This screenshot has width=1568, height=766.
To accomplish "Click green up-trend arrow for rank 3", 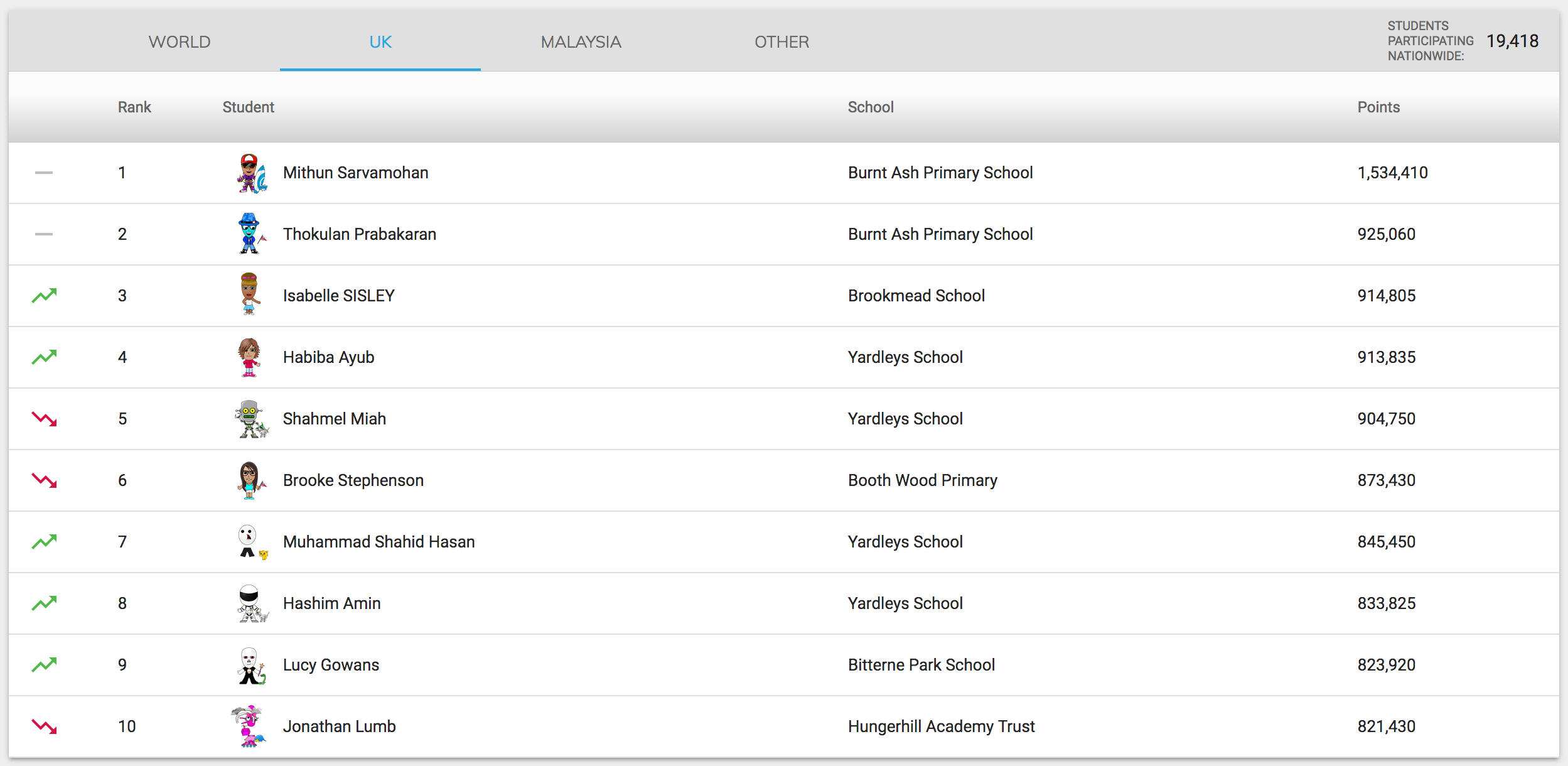I will click(x=44, y=296).
